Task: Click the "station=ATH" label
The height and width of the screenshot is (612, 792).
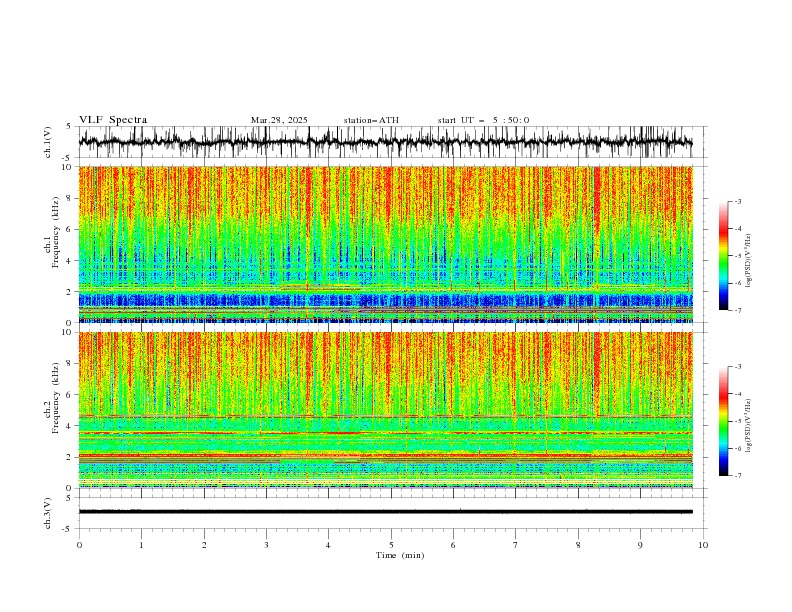Action: (x=371, y=120)
